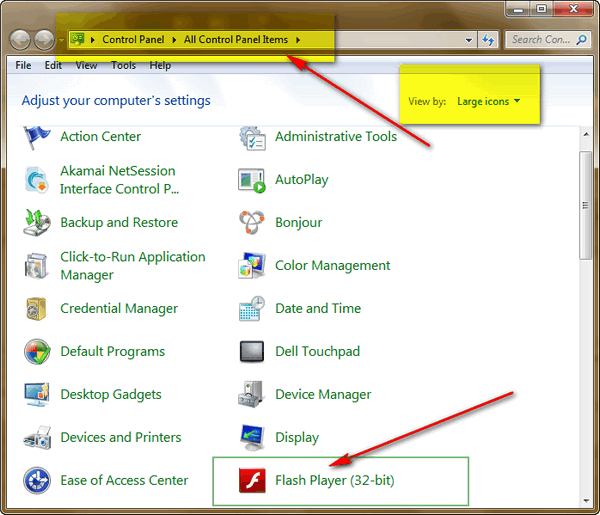600x515 pixels.
Task: Open the Edit menu
Action: pyautogui.click(x=53, y=65)
